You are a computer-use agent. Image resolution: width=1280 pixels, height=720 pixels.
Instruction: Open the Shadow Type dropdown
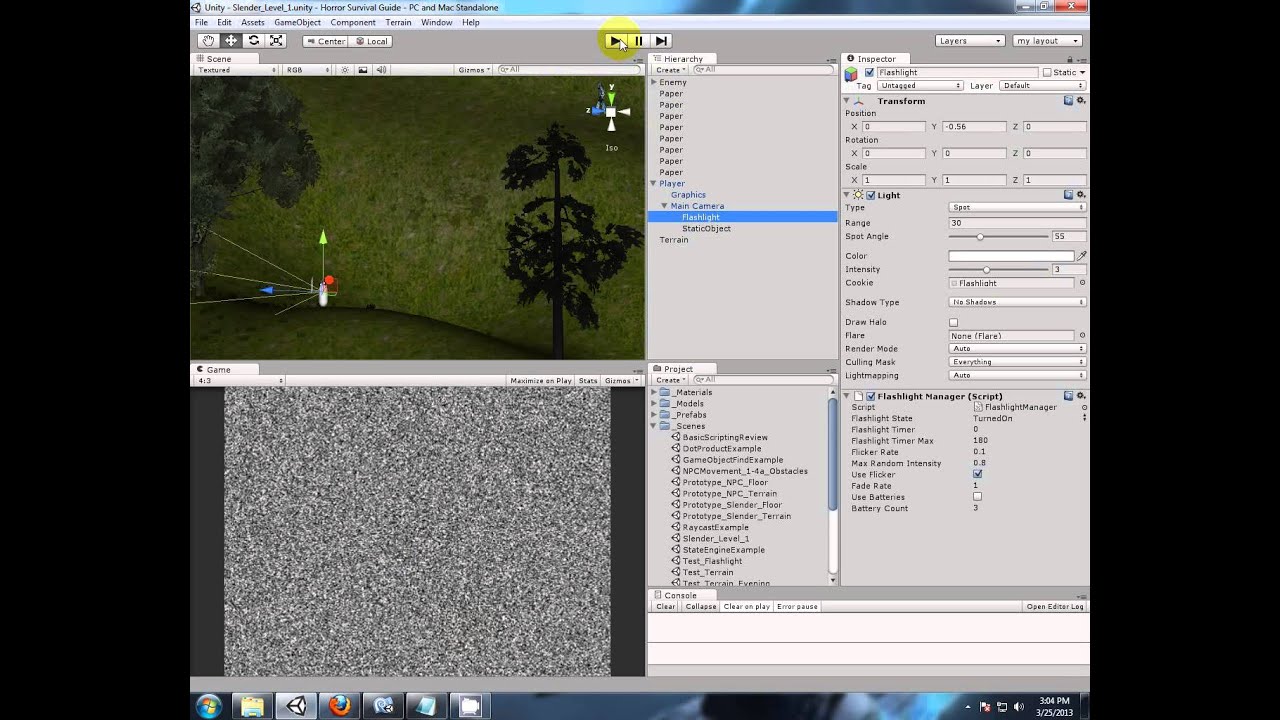1017,302
